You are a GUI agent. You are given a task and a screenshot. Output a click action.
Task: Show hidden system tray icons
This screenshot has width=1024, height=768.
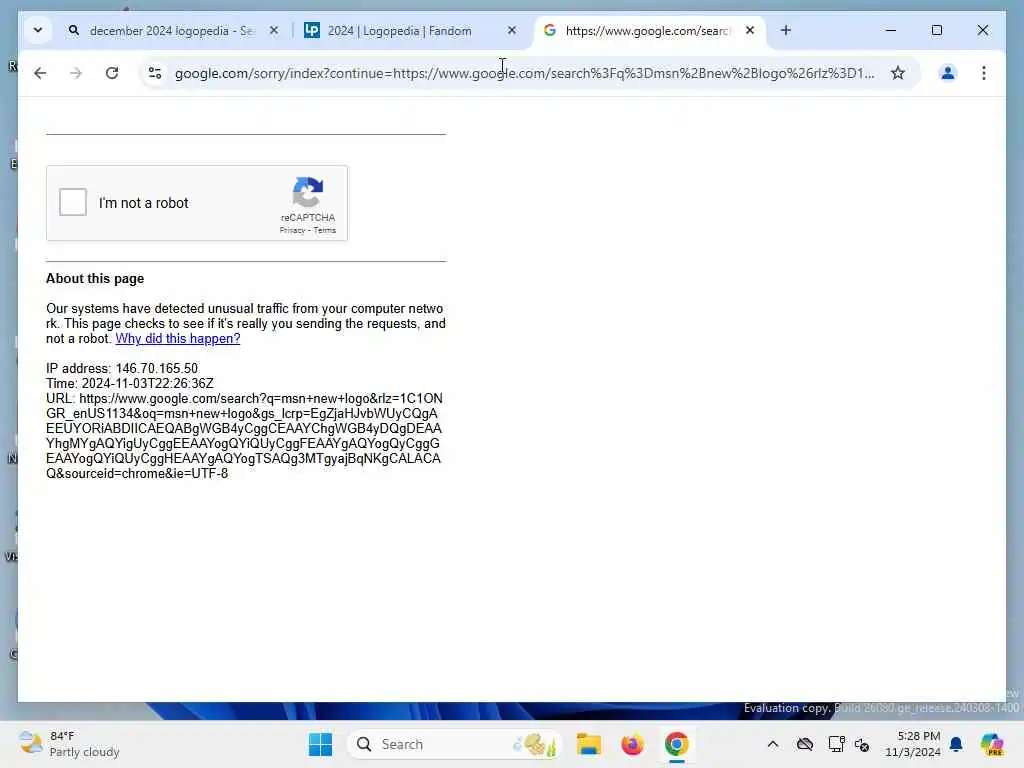pos(773,744)
